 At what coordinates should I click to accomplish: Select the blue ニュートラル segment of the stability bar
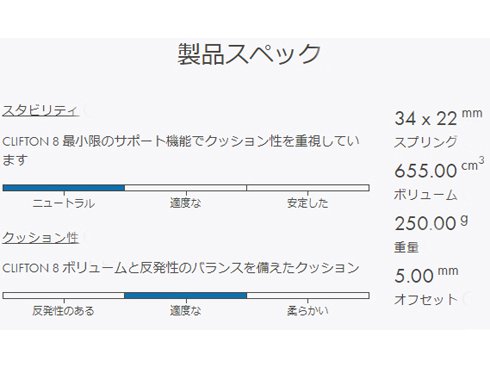64,188
